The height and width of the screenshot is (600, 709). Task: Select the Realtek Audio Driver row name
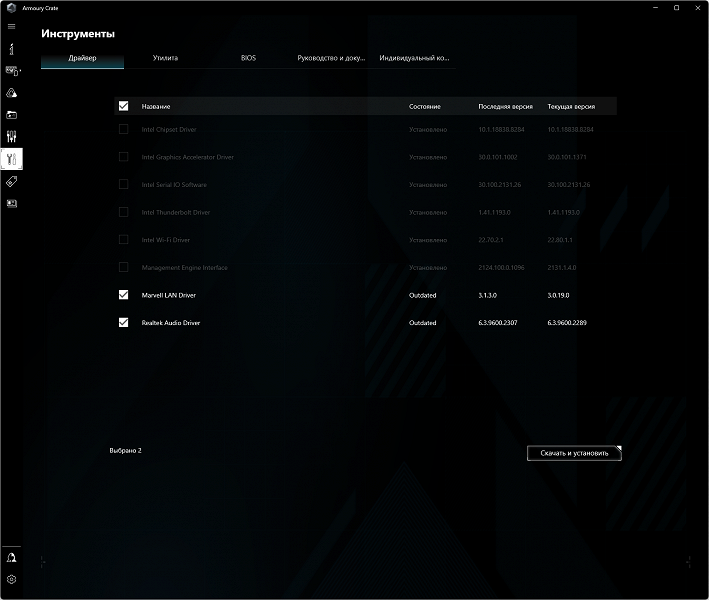[171, 323]
